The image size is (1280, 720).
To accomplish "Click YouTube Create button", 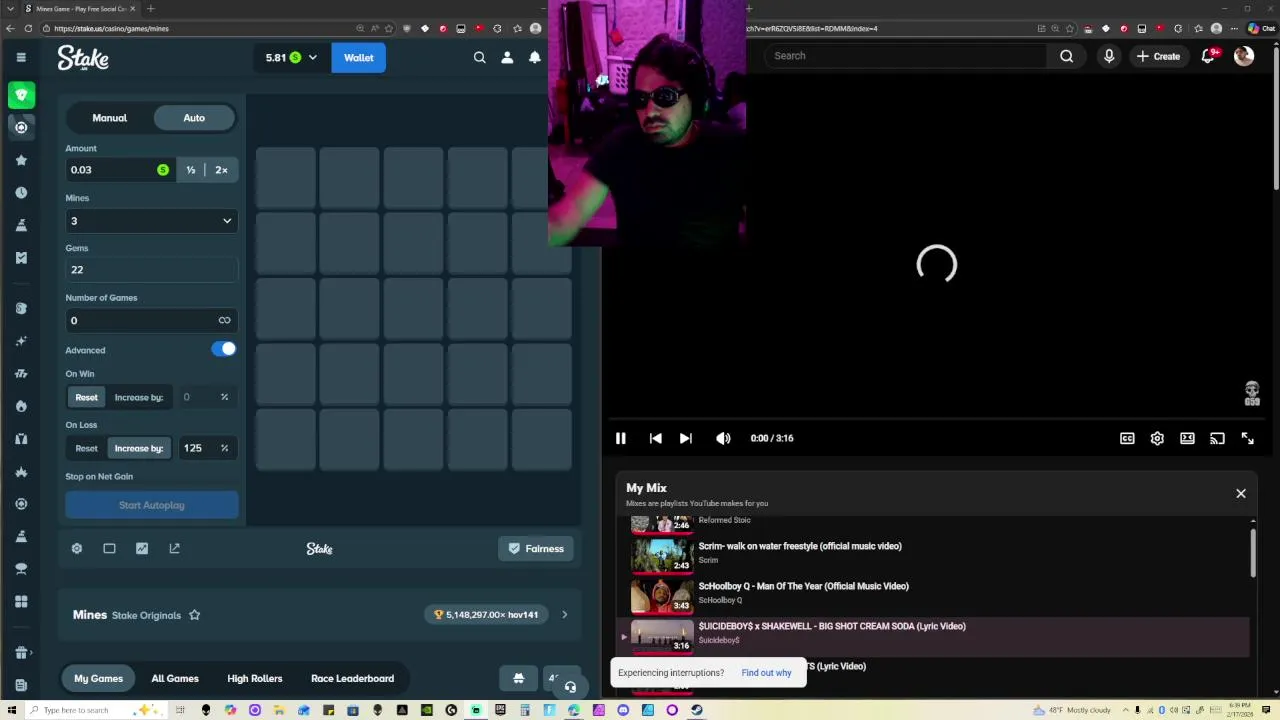I will 1158,56.
